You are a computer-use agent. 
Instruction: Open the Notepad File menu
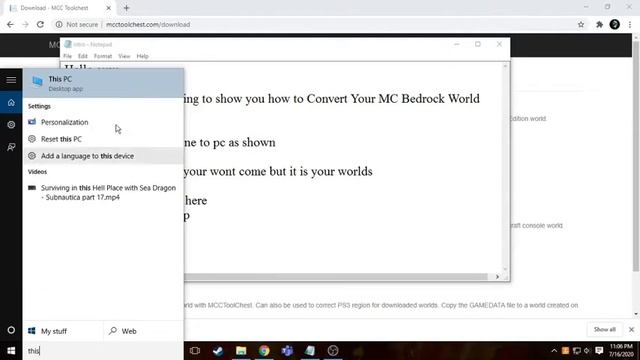[67, 56]
